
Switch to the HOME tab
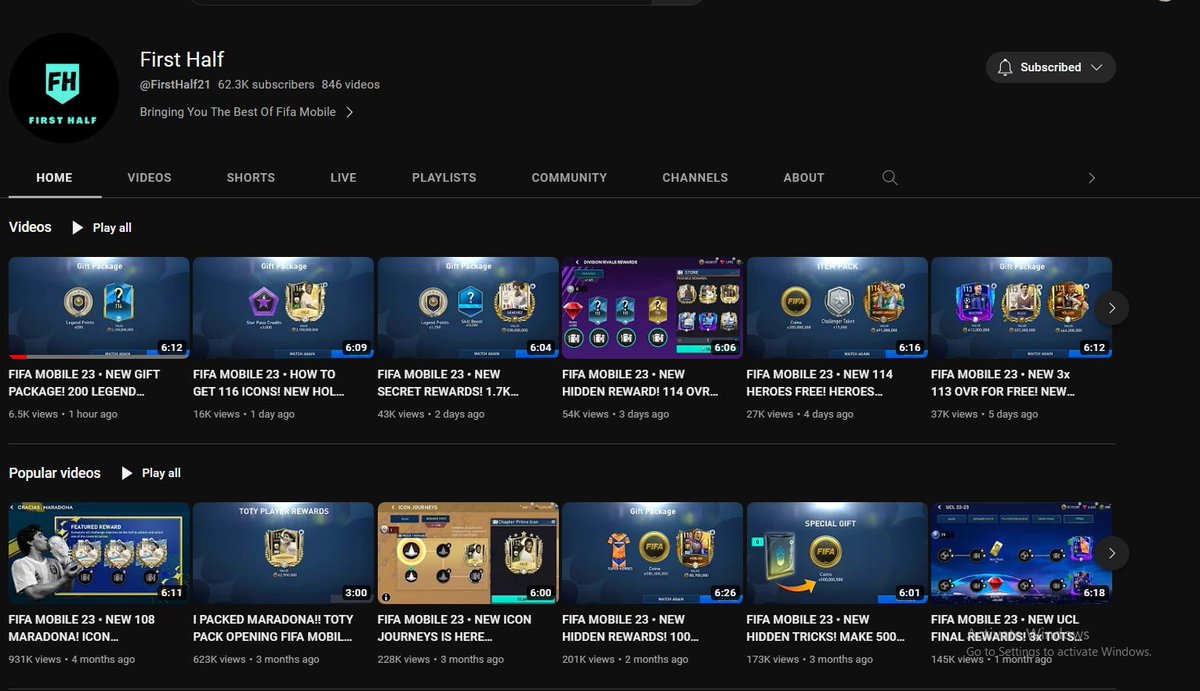(x=54, y=178)
